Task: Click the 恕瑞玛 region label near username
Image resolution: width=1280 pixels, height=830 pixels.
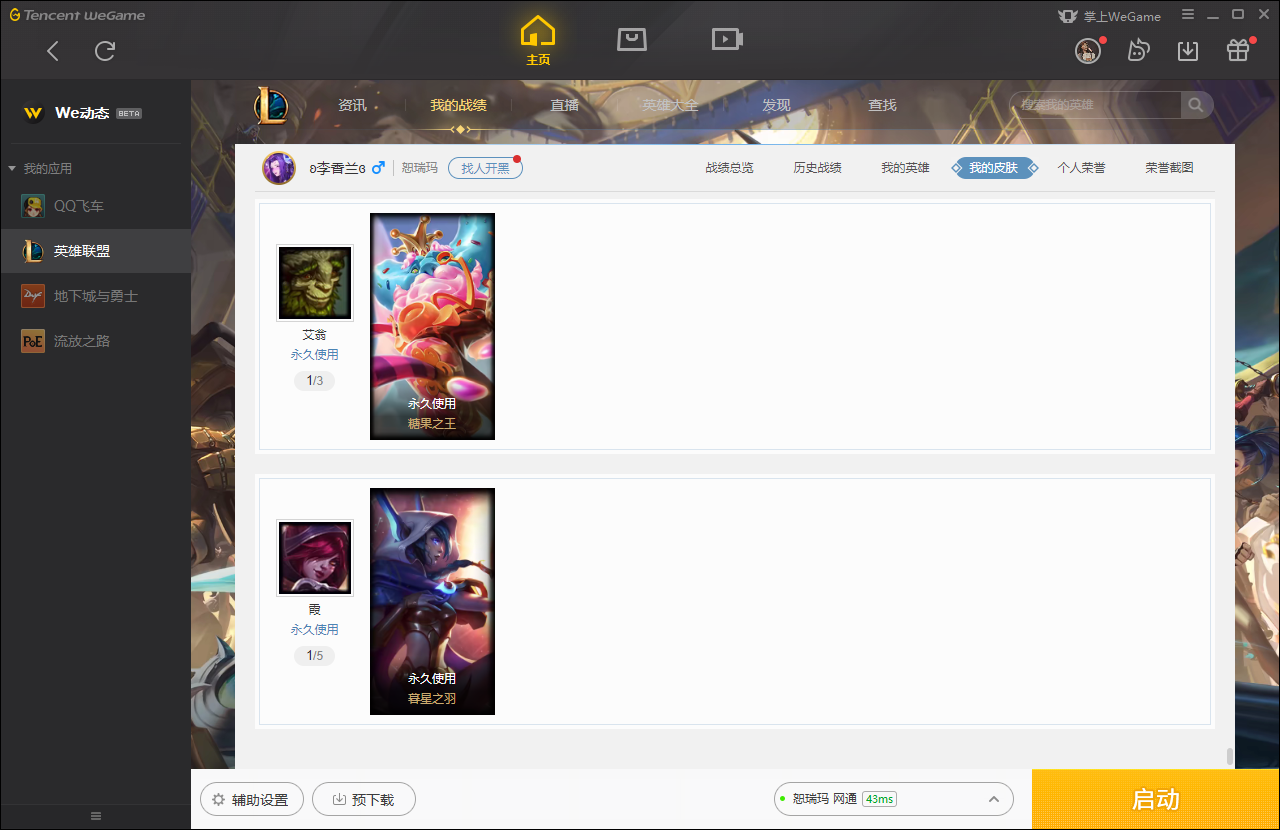Action: (420, 168)
